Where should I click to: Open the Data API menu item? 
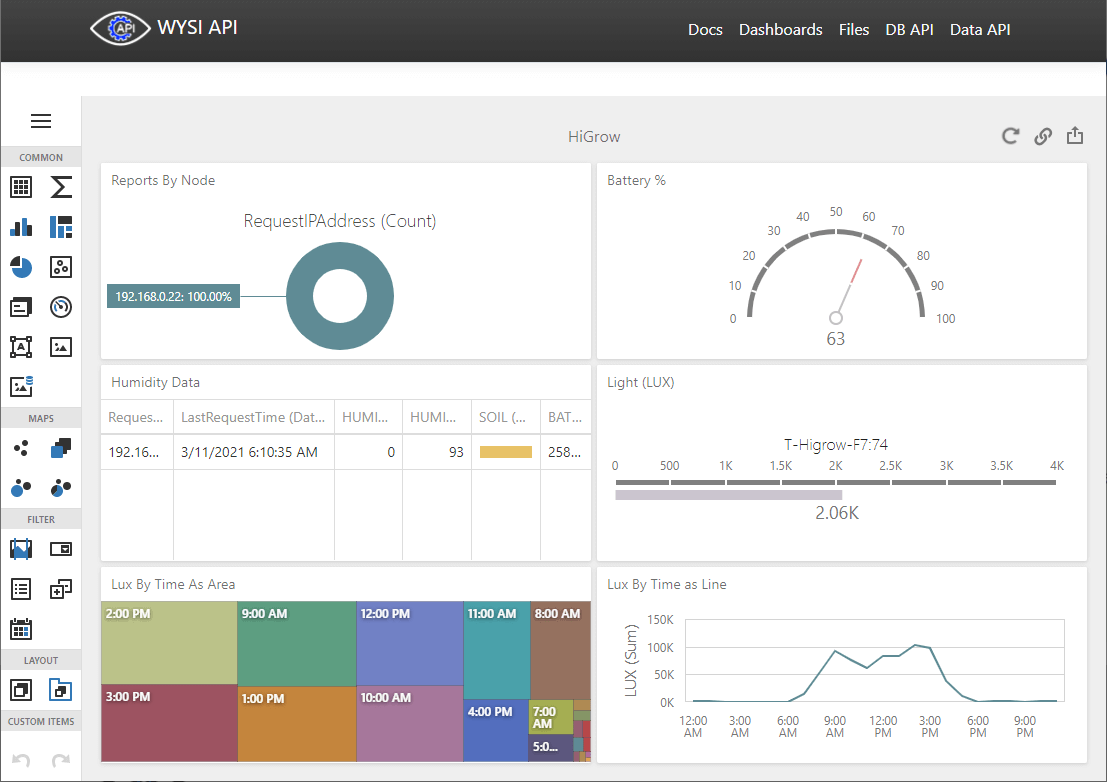[x=980, y=30]
